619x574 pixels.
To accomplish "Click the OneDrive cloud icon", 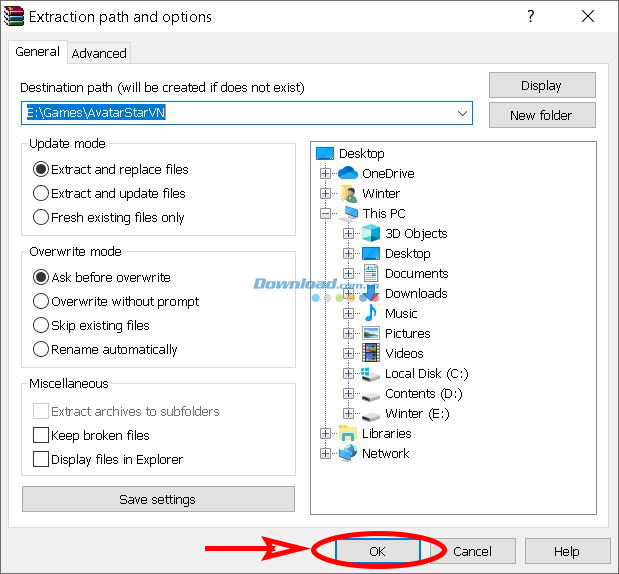I will 348,173.
